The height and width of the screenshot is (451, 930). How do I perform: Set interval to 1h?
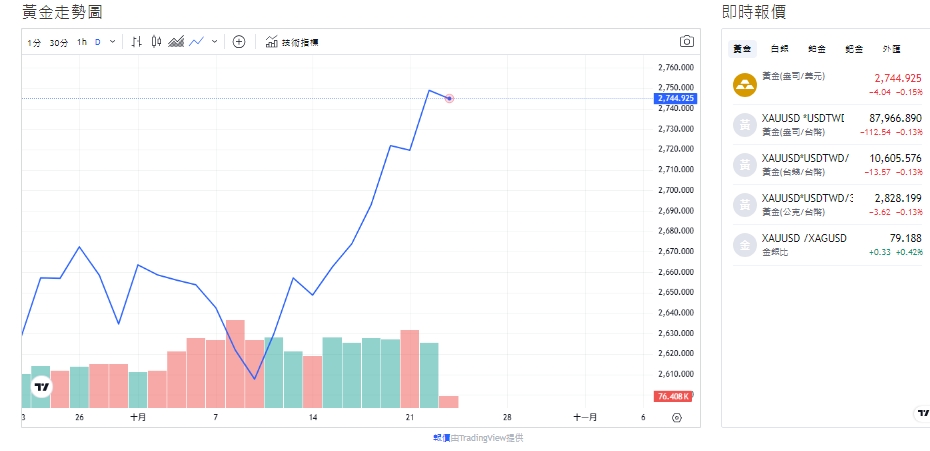pyautogui.click(x=82, y=42)
